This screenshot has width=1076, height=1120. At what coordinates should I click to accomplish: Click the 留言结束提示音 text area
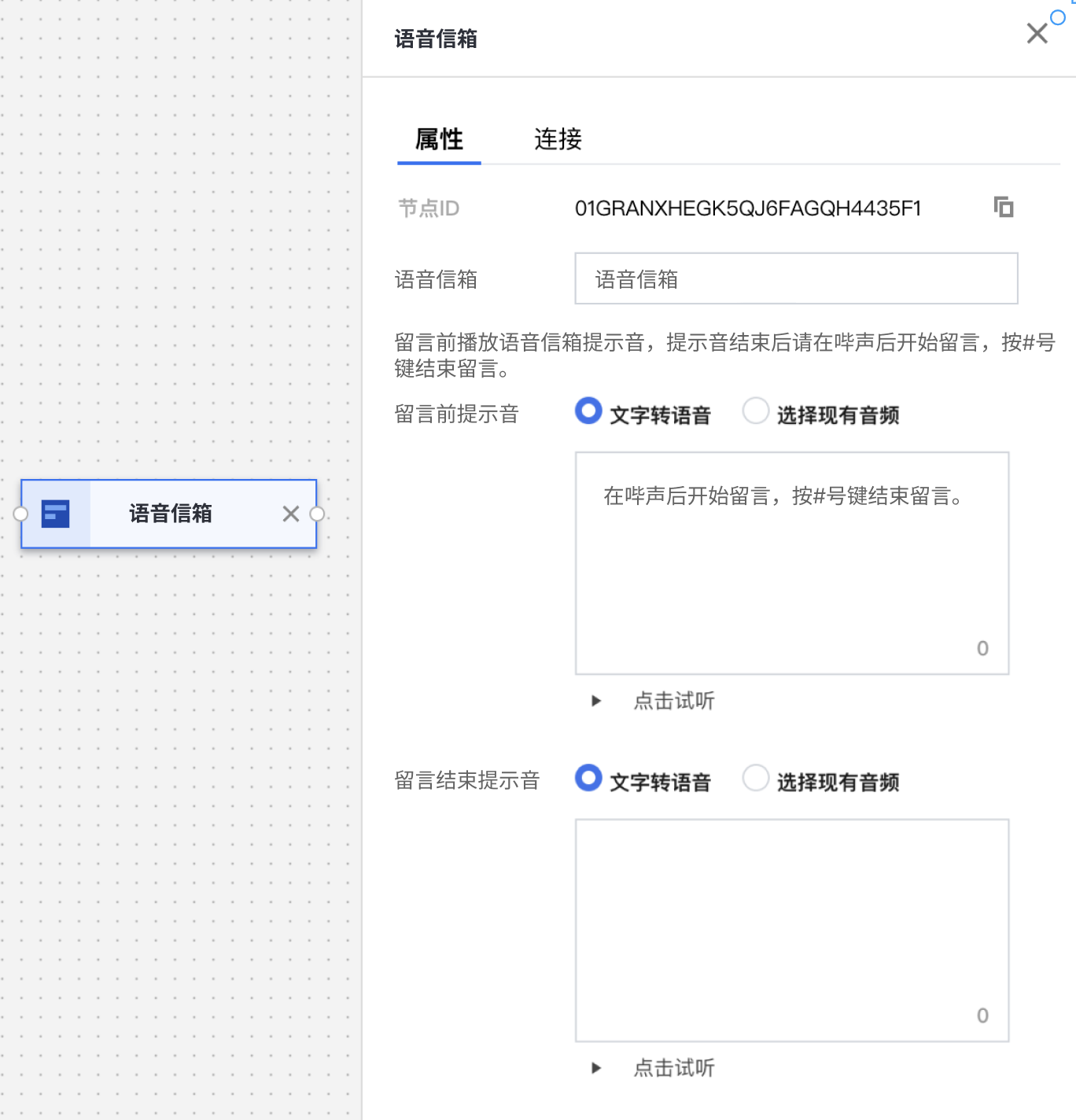792,930
